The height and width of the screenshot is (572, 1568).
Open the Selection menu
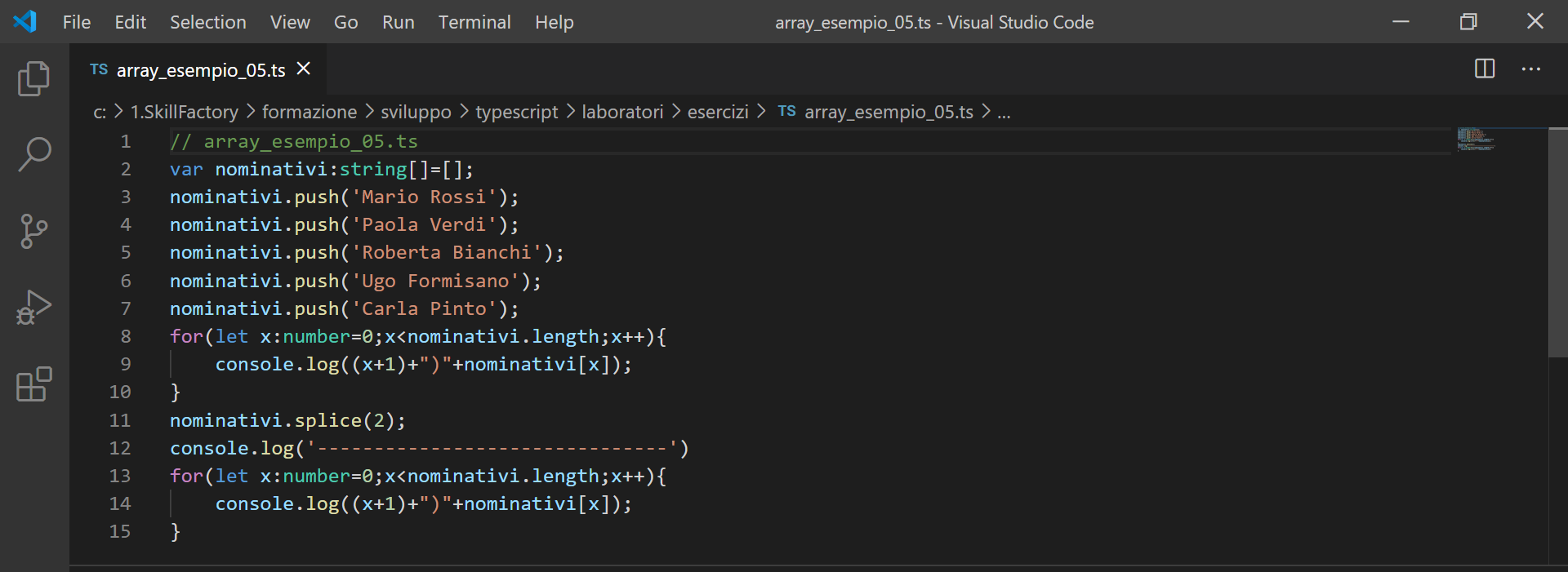[207, 22]
